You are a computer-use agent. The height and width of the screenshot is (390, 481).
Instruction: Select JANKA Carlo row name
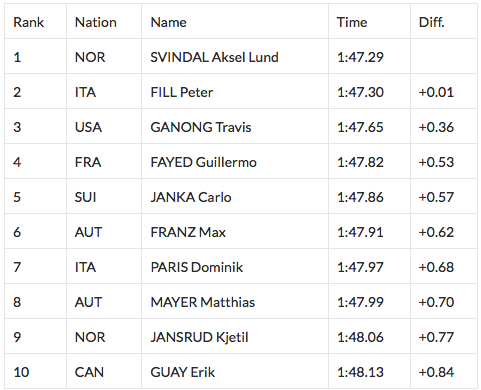tap(191, 197)
